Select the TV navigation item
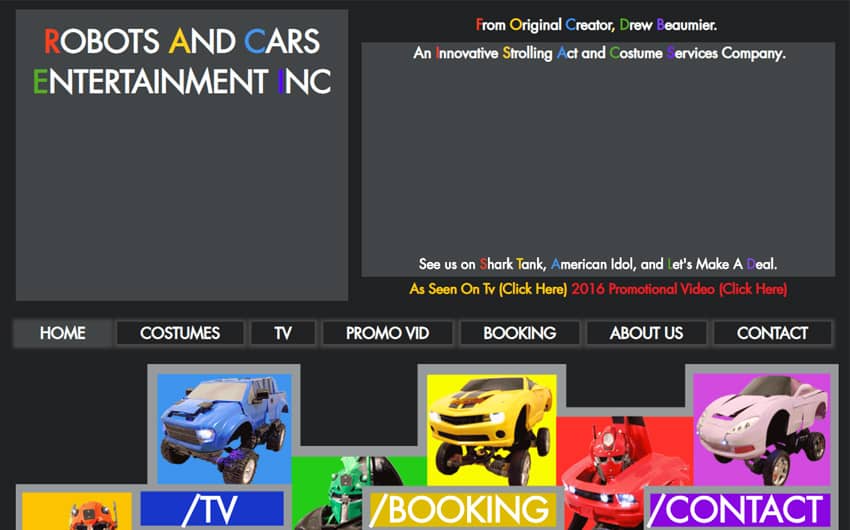Viewport: 850px width, 530px height. [282, 333]
